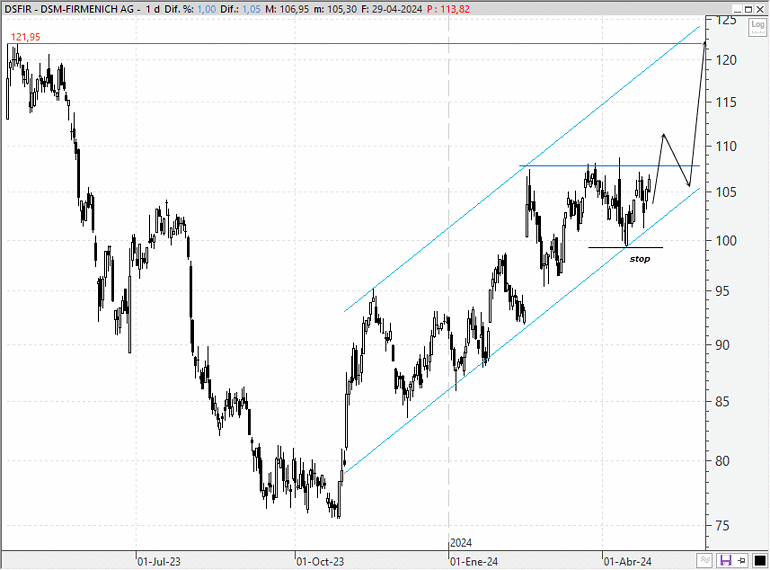Click the 80 price scale label

point(722,461)
